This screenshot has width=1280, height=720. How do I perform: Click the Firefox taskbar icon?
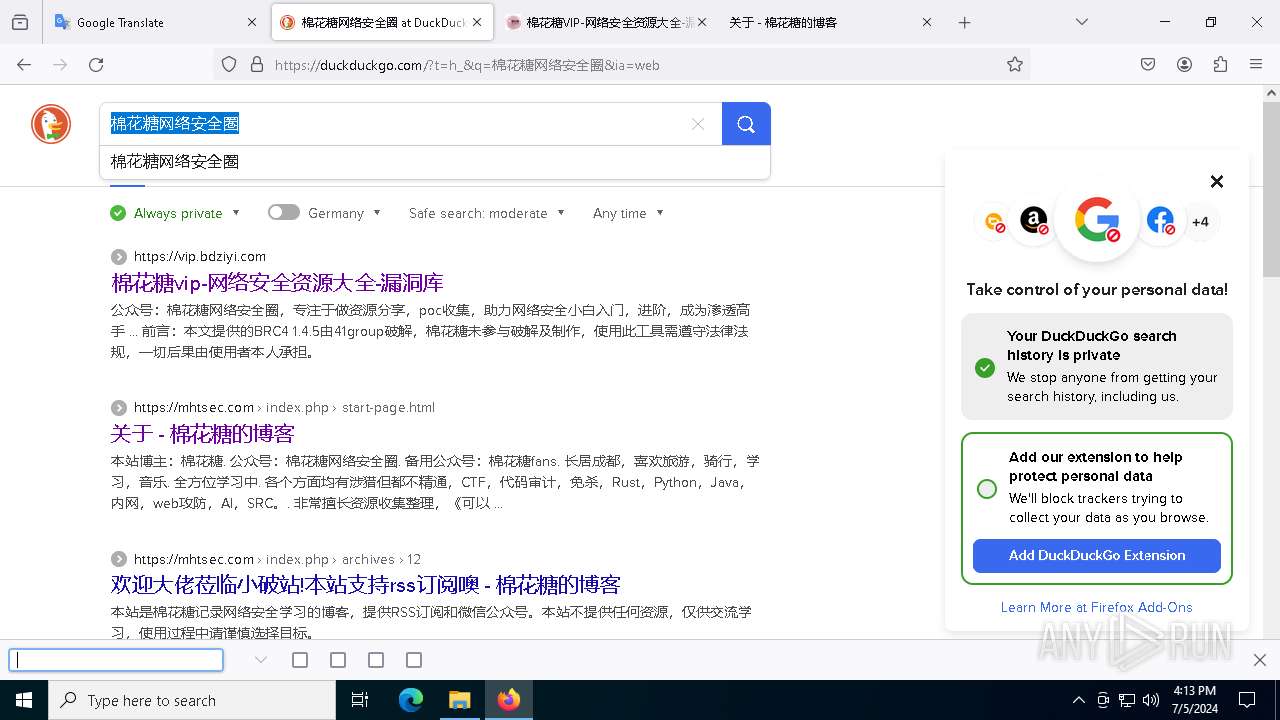click(x=509, y=700)
